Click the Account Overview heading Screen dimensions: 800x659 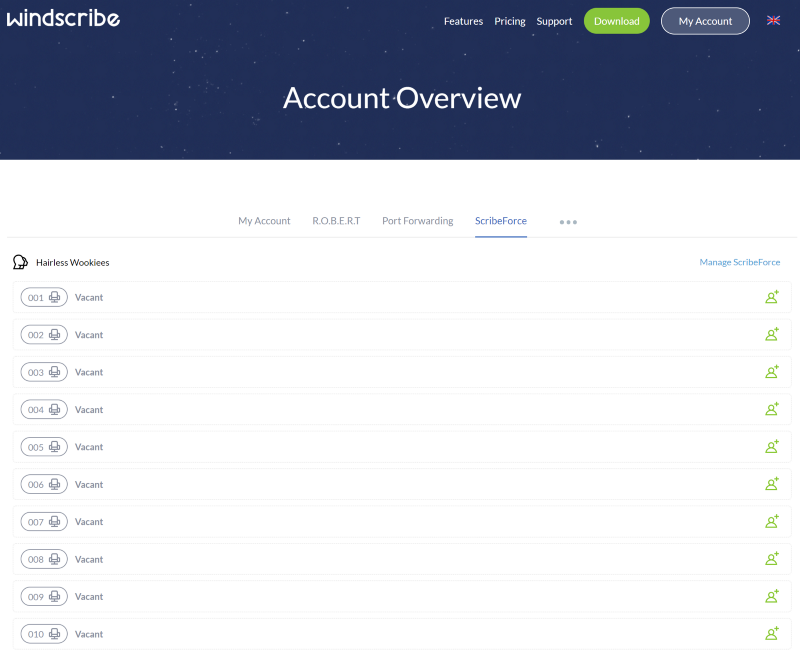coord(402,98)
